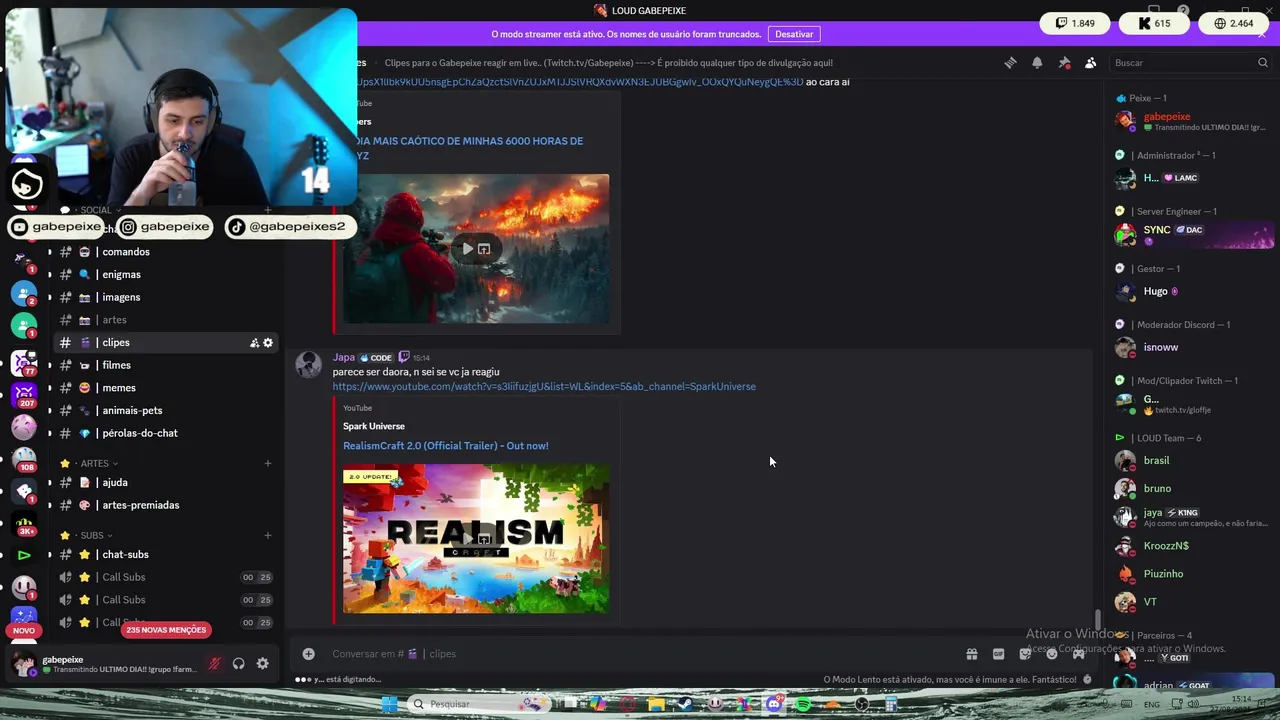Click the magnifier icon in Buscar box
This screenshot has width=1280, height=720.
coord(1262,62)
